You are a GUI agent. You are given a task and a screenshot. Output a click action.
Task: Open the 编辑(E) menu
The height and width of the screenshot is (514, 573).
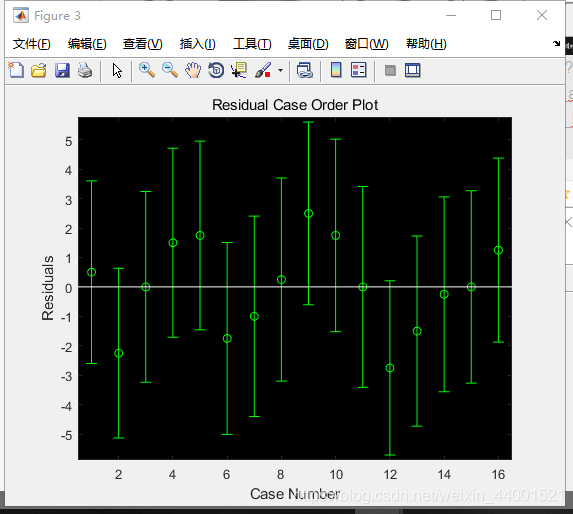point(87,44)
